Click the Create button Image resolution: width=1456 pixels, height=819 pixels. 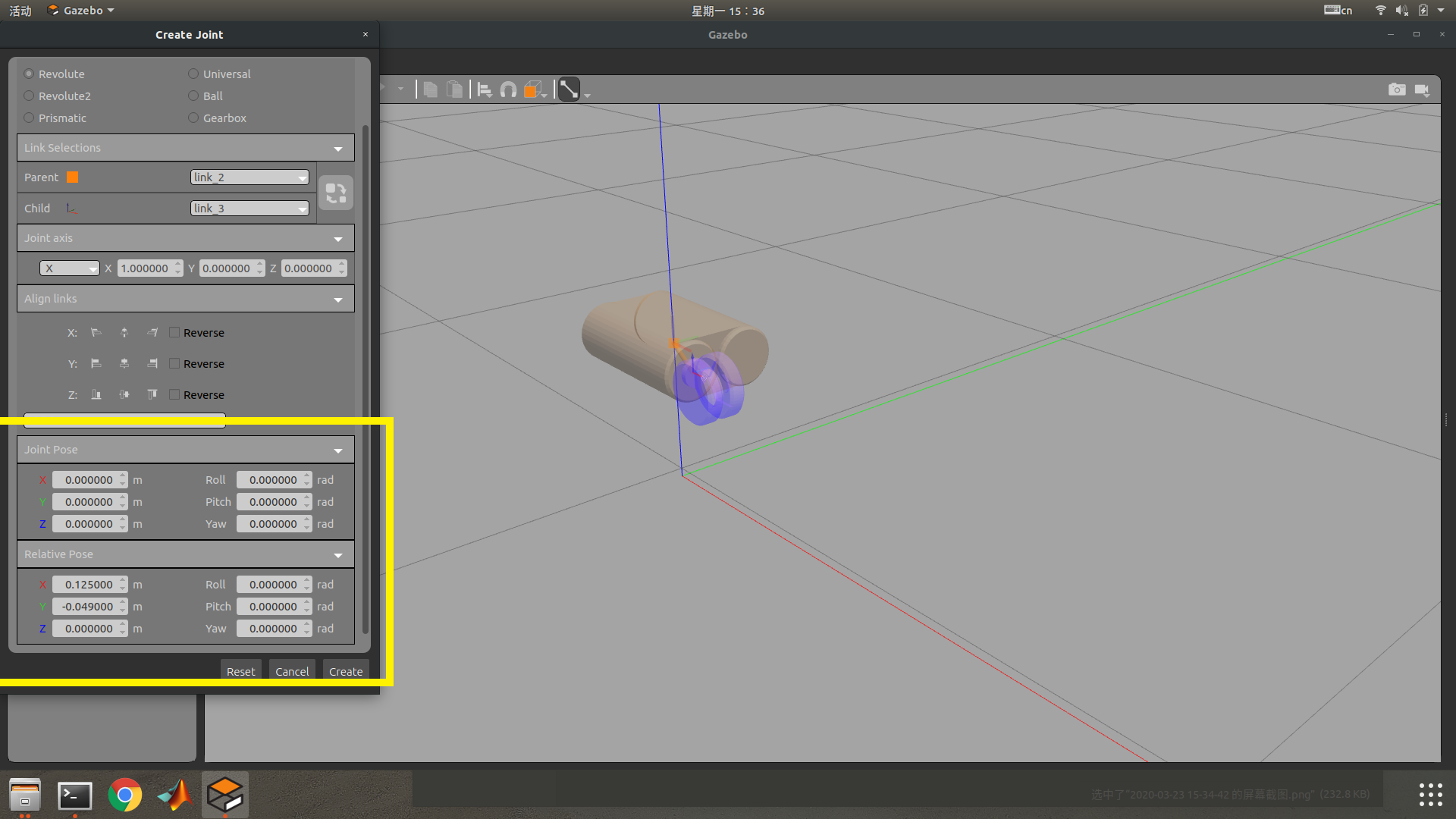(346, 672)
